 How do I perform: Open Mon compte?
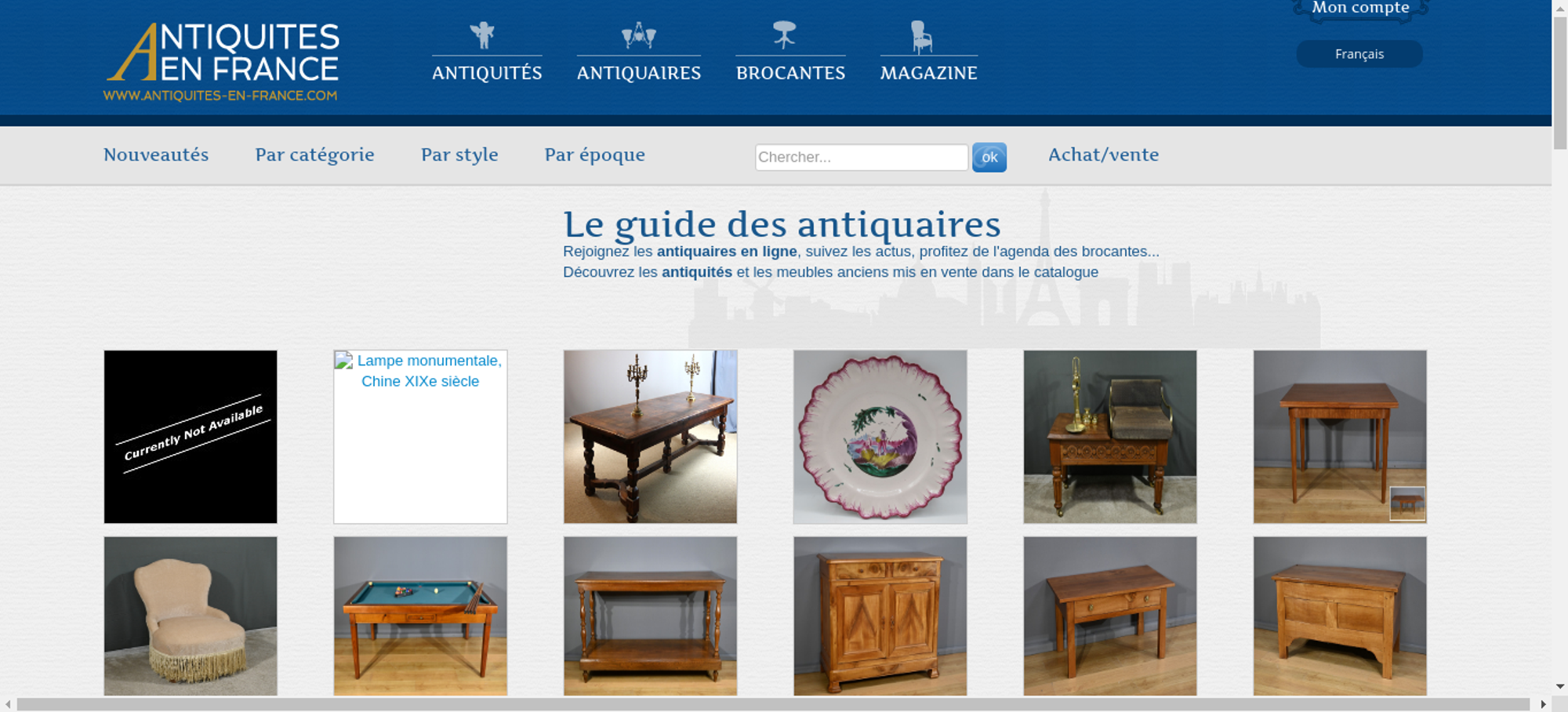tap(1360, 8)
